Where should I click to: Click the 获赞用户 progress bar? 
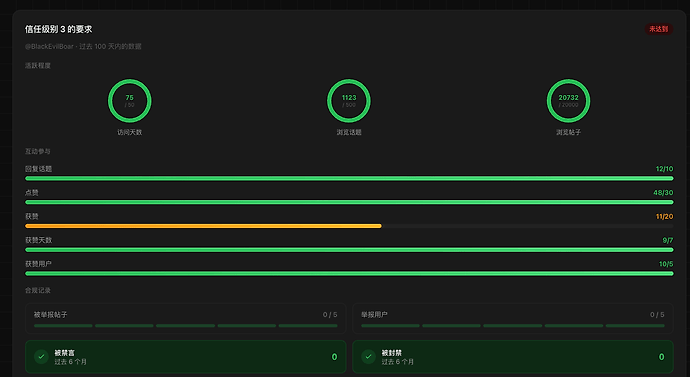(x=349, y=273)
